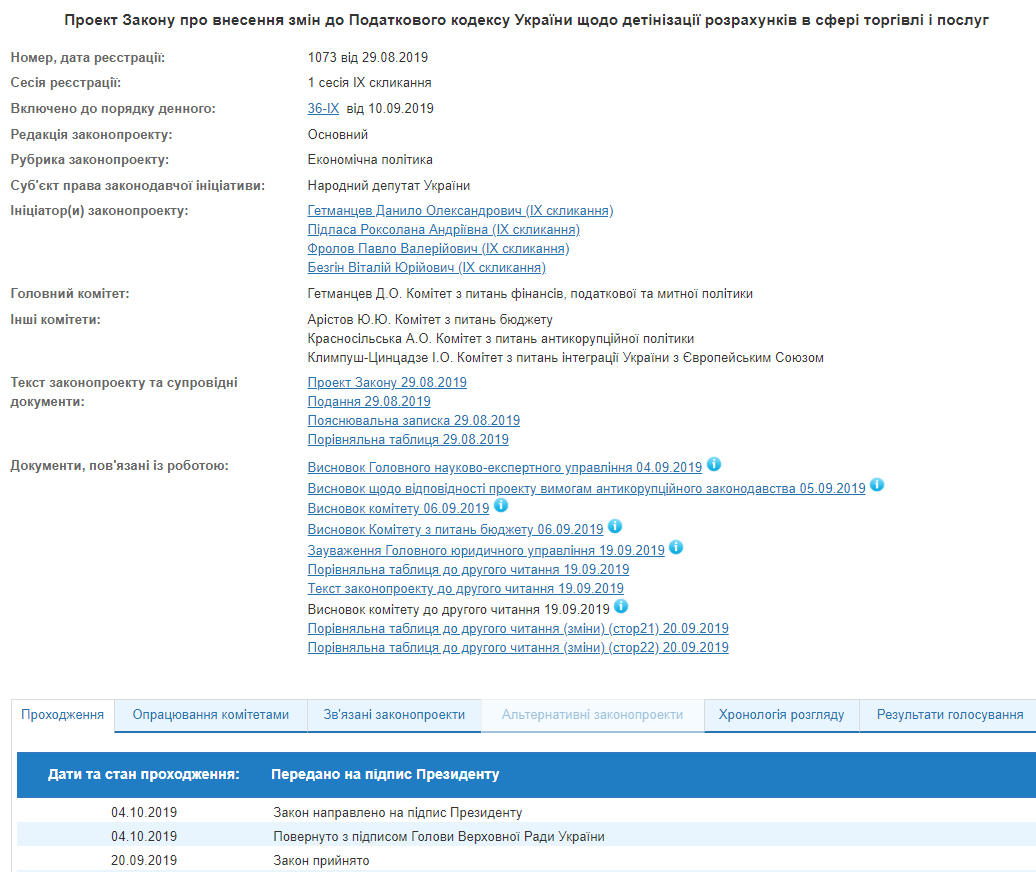1036x872 pixels.
Task: Select the Проходження tab
Action: click(63, 715)
